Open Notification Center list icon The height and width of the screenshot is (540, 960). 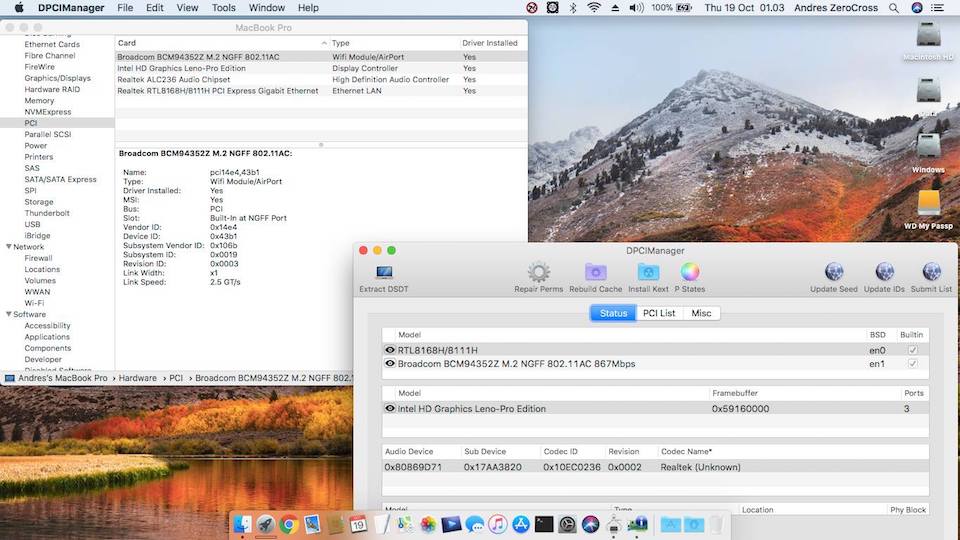[x=937, y=8]
